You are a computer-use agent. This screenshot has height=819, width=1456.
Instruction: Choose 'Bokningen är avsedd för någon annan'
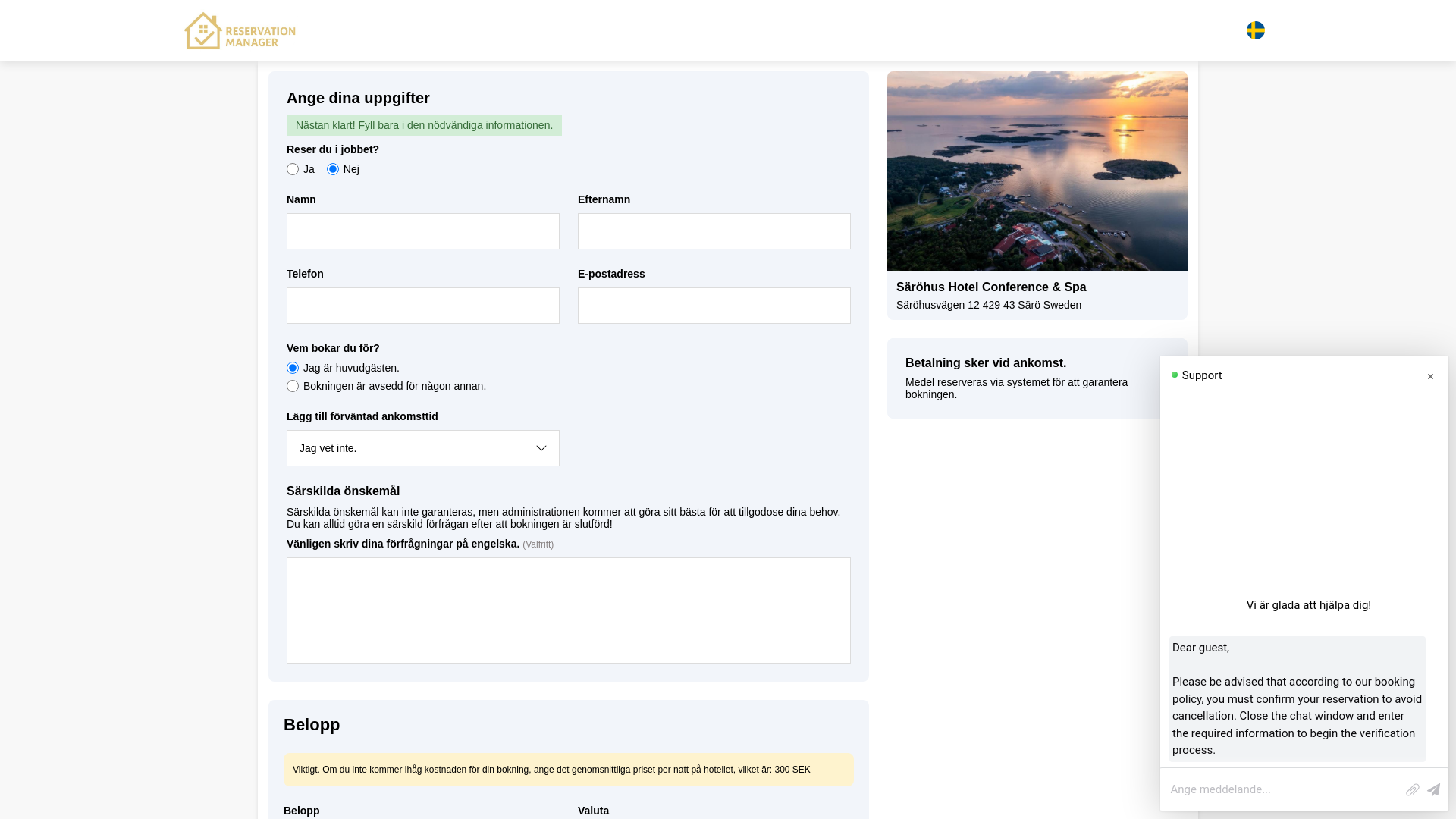pos(293,386)
